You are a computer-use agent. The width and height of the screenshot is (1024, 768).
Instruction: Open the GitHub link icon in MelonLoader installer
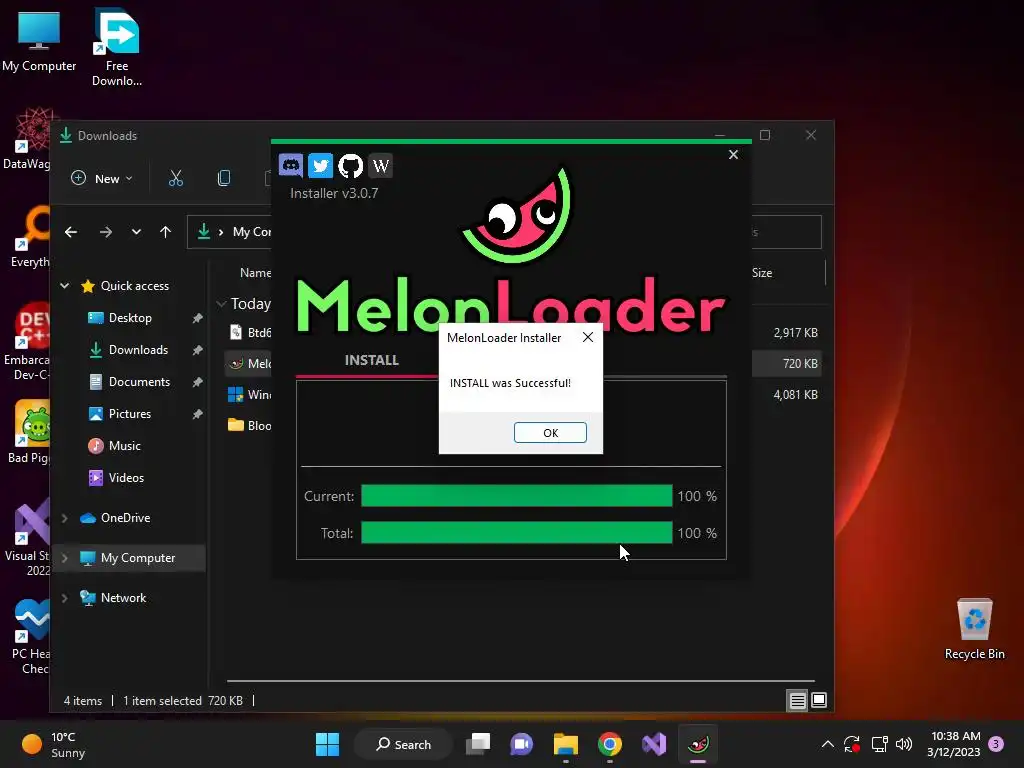pos(350,165)
